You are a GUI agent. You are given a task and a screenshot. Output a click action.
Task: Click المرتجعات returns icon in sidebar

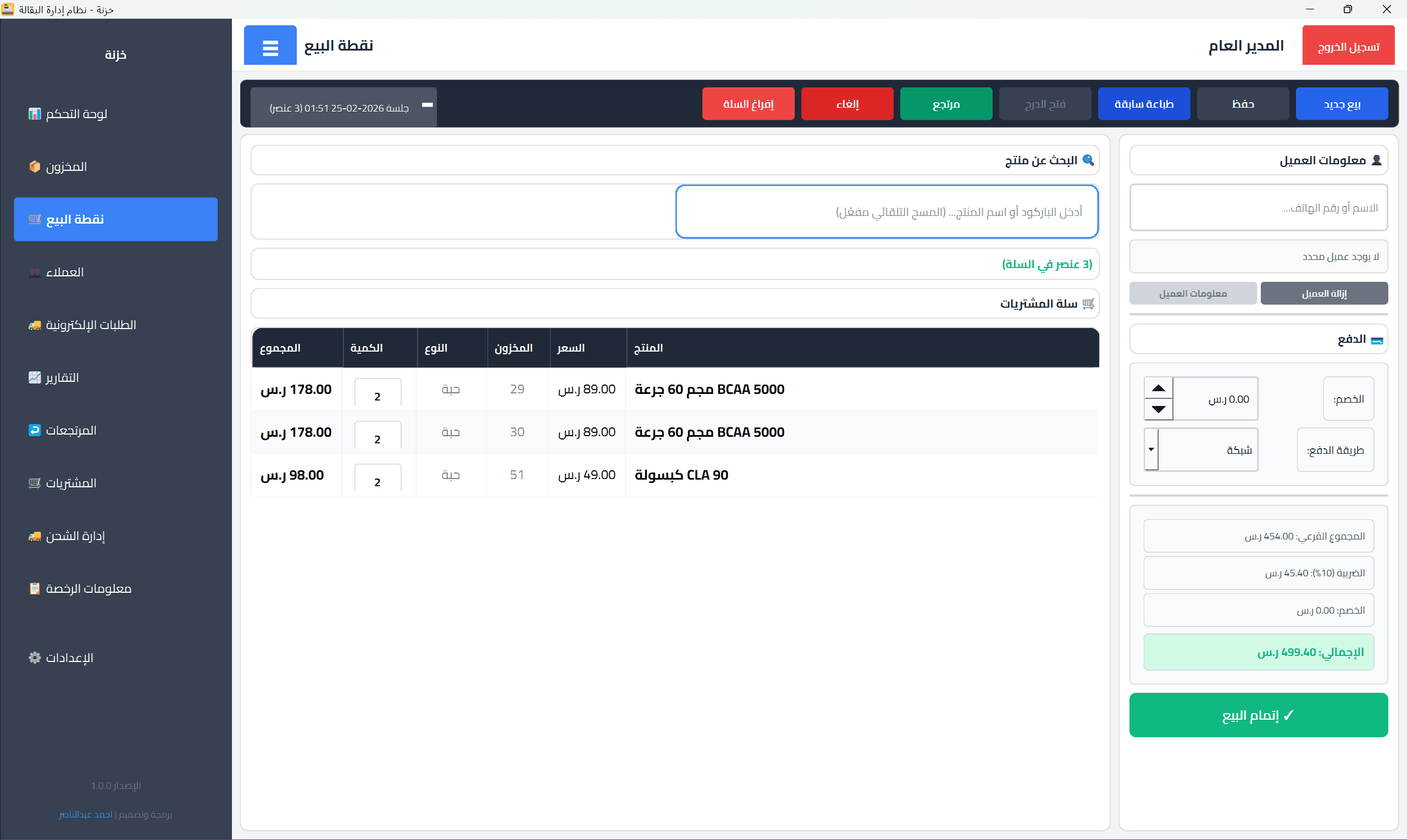coord(35,430)
